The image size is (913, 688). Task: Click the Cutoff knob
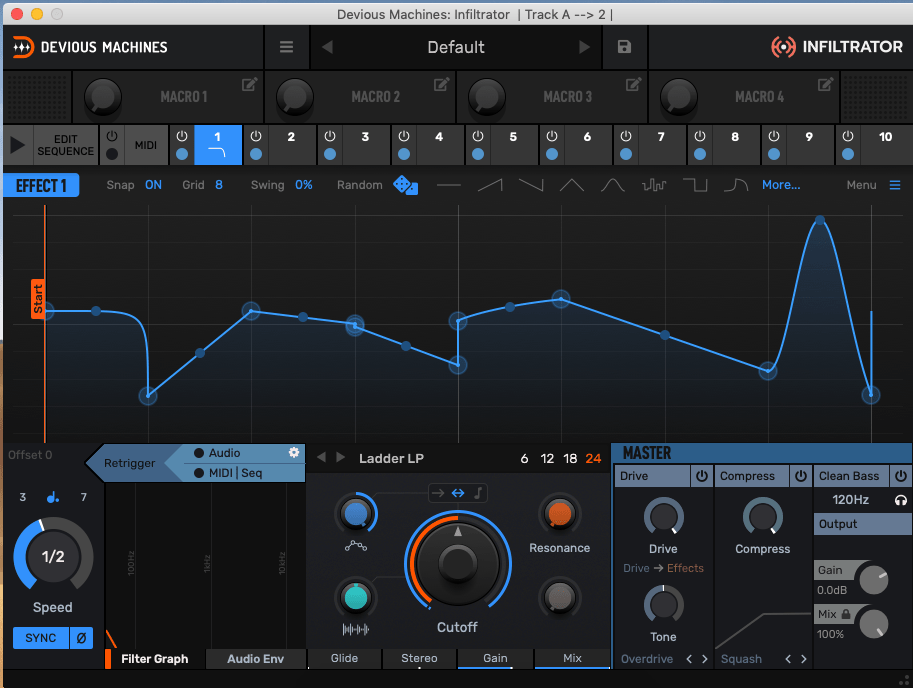tap(458, 561)
